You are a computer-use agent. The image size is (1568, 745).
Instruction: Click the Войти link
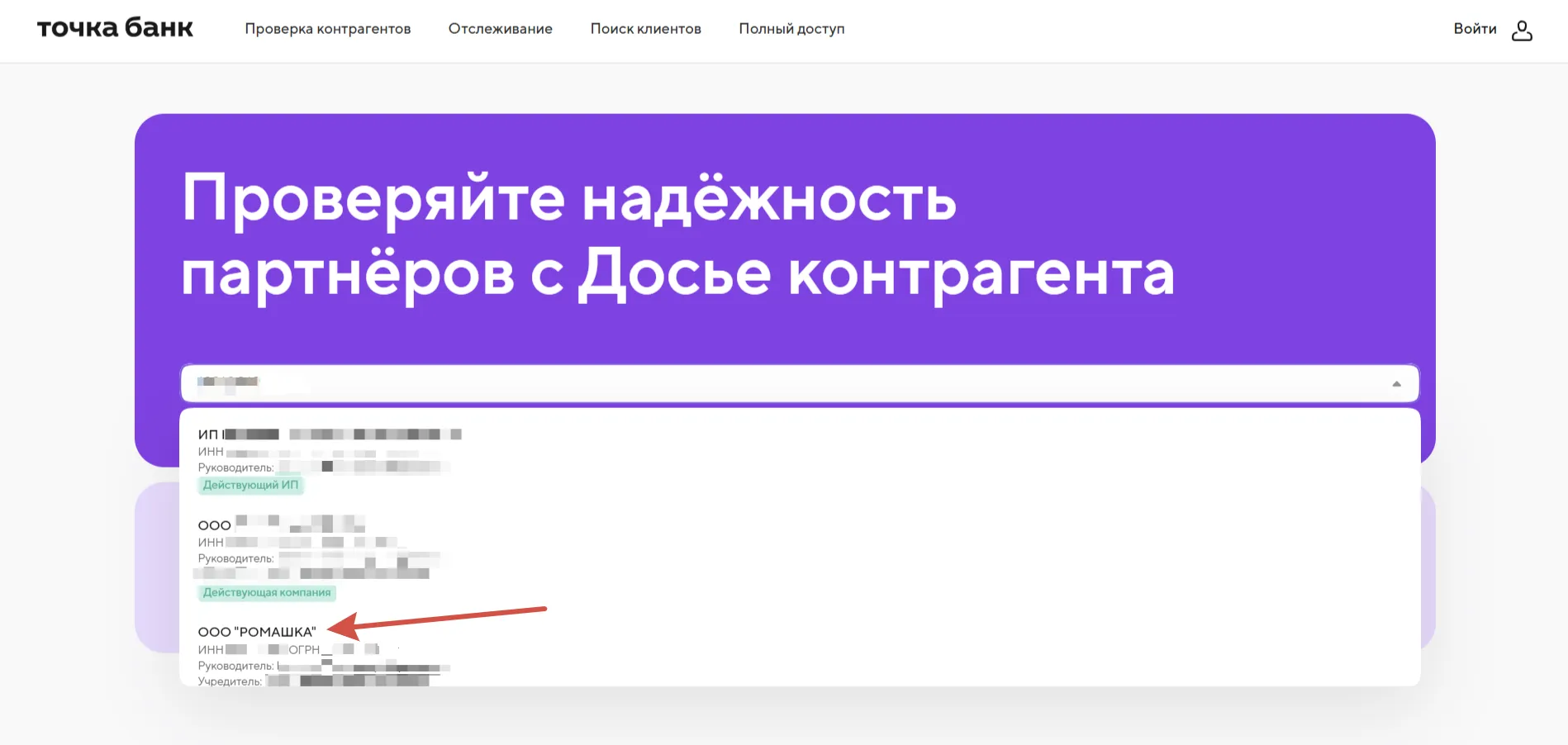pyautogui.click(x=1475, y=29)
